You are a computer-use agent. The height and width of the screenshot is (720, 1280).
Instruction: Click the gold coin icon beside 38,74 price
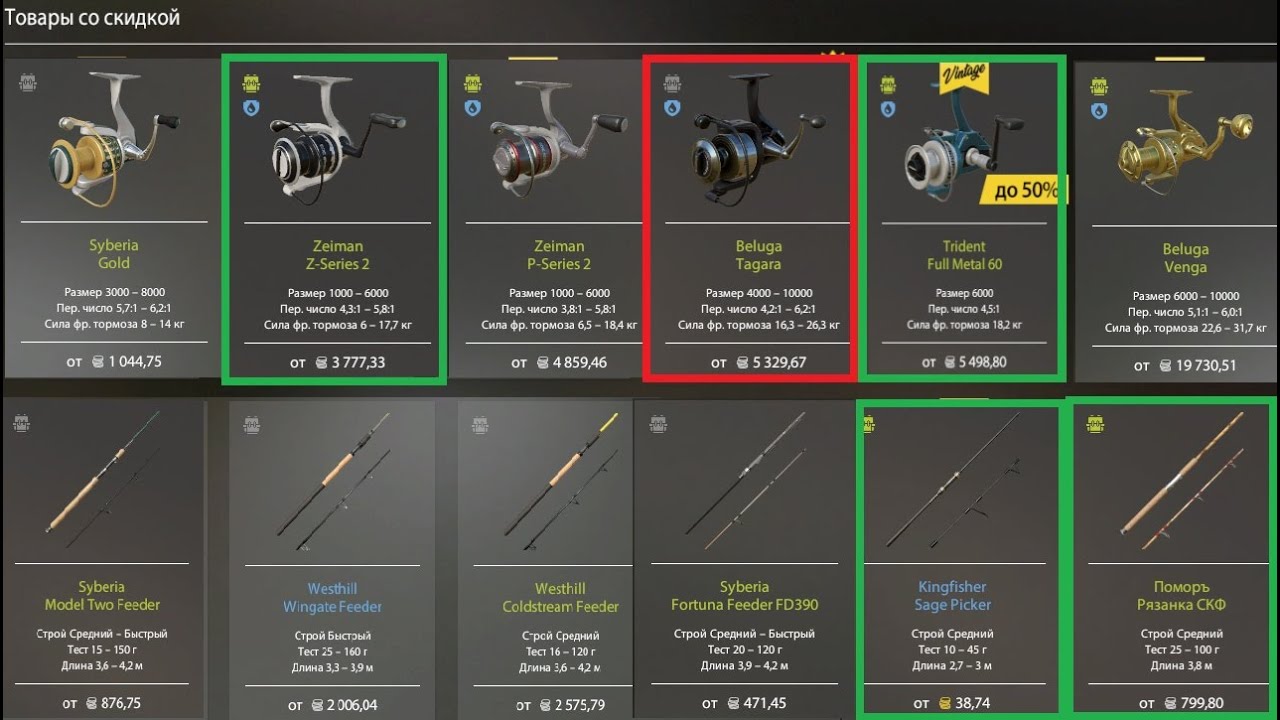[x=944, y=703]
